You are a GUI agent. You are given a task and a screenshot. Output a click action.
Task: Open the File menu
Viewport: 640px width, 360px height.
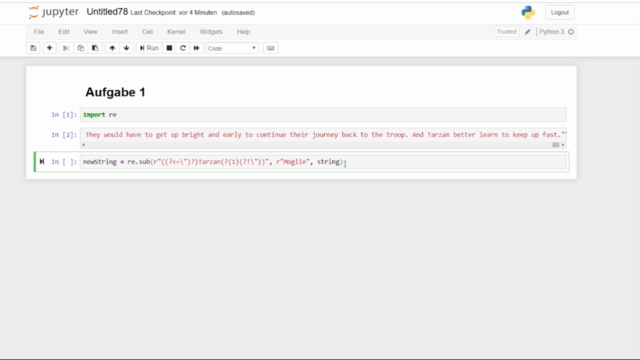[39, 32]
